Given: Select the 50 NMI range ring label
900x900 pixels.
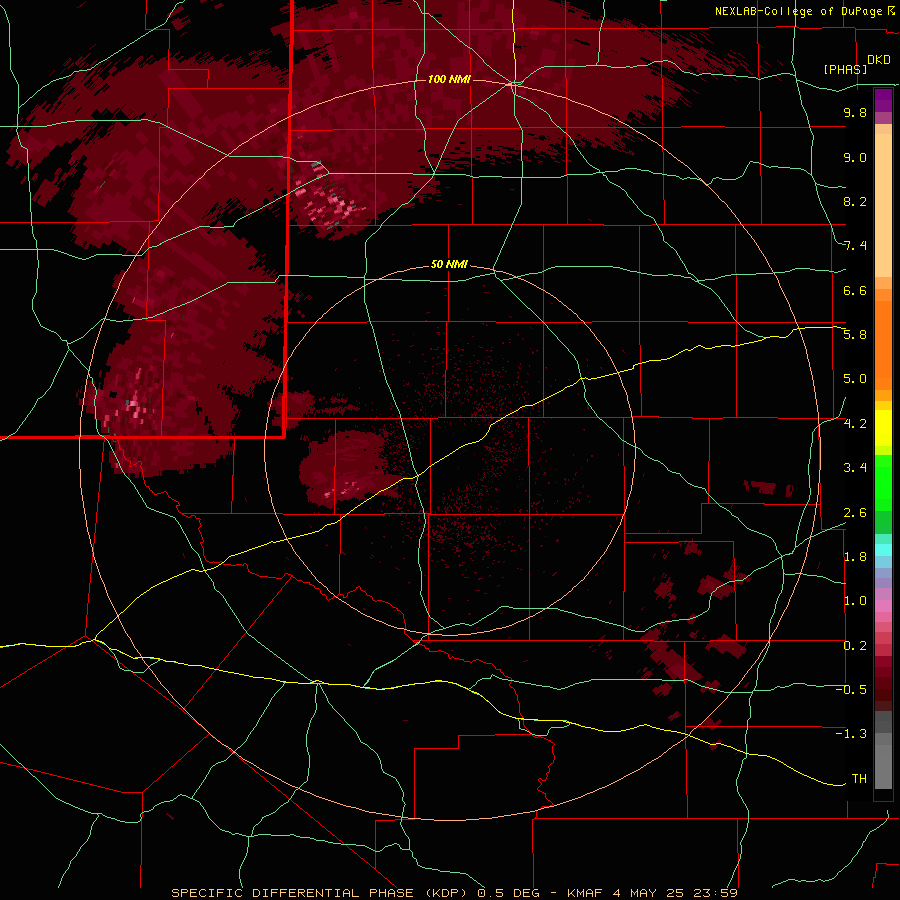Looking at the screenshot, I should pos(449,265).
